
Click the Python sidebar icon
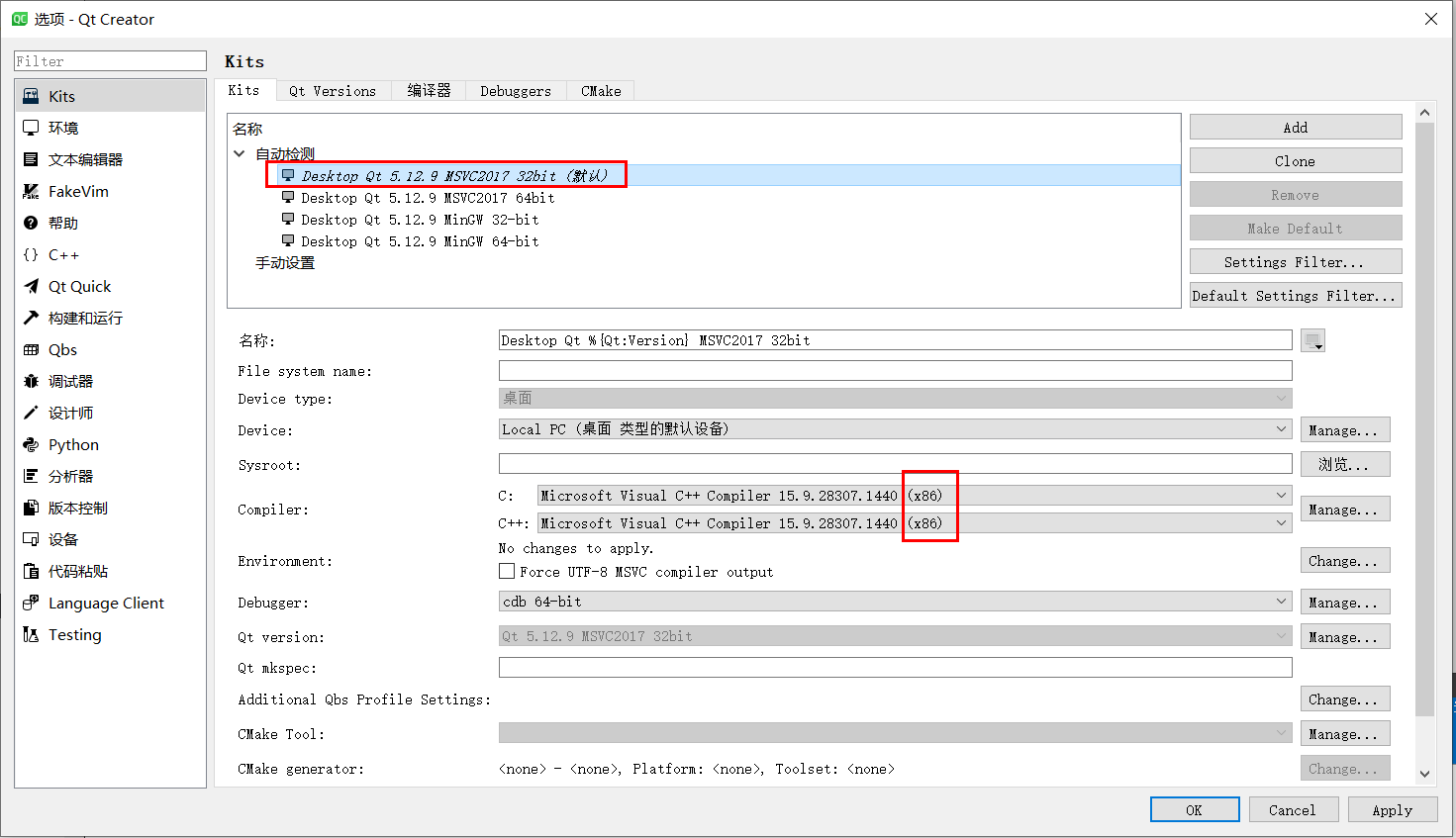(30, 444)
